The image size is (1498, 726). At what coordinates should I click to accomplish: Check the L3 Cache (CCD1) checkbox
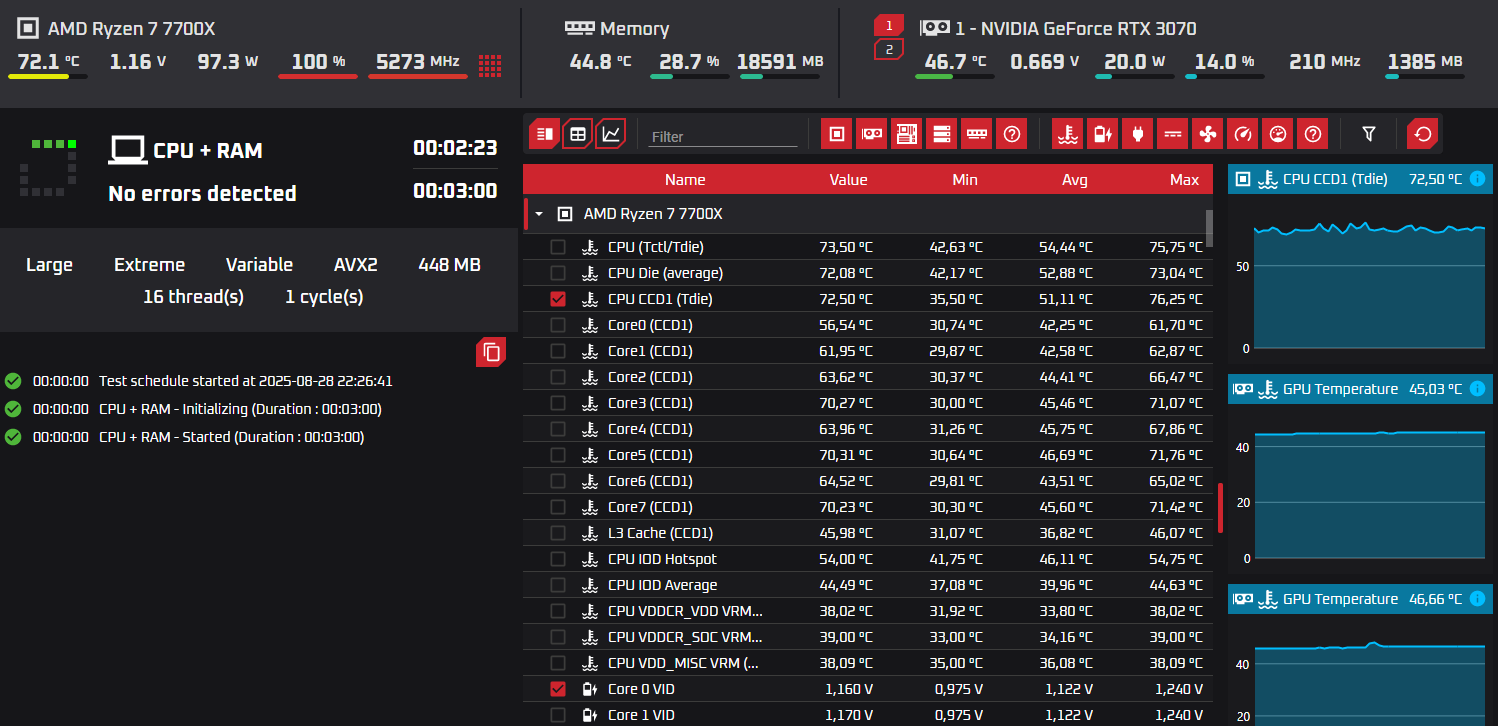(x=558, y=533)
